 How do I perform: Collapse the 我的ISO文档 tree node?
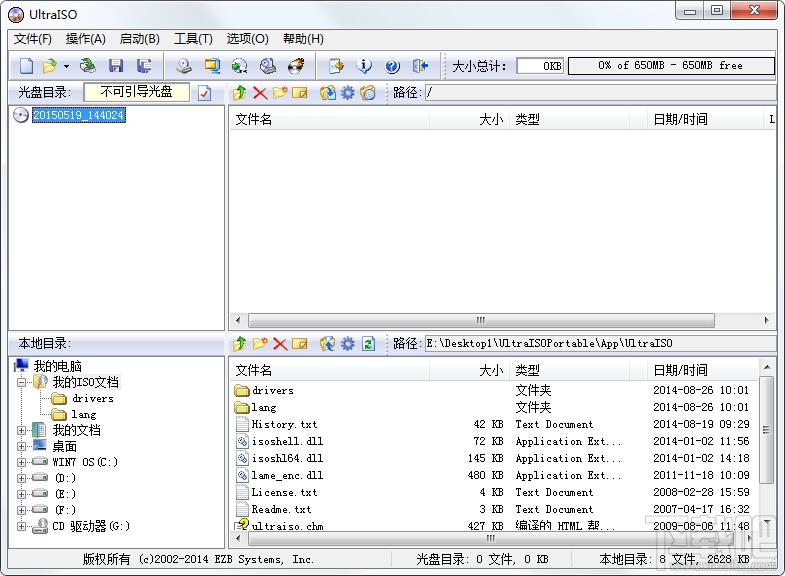pos(21,382)
